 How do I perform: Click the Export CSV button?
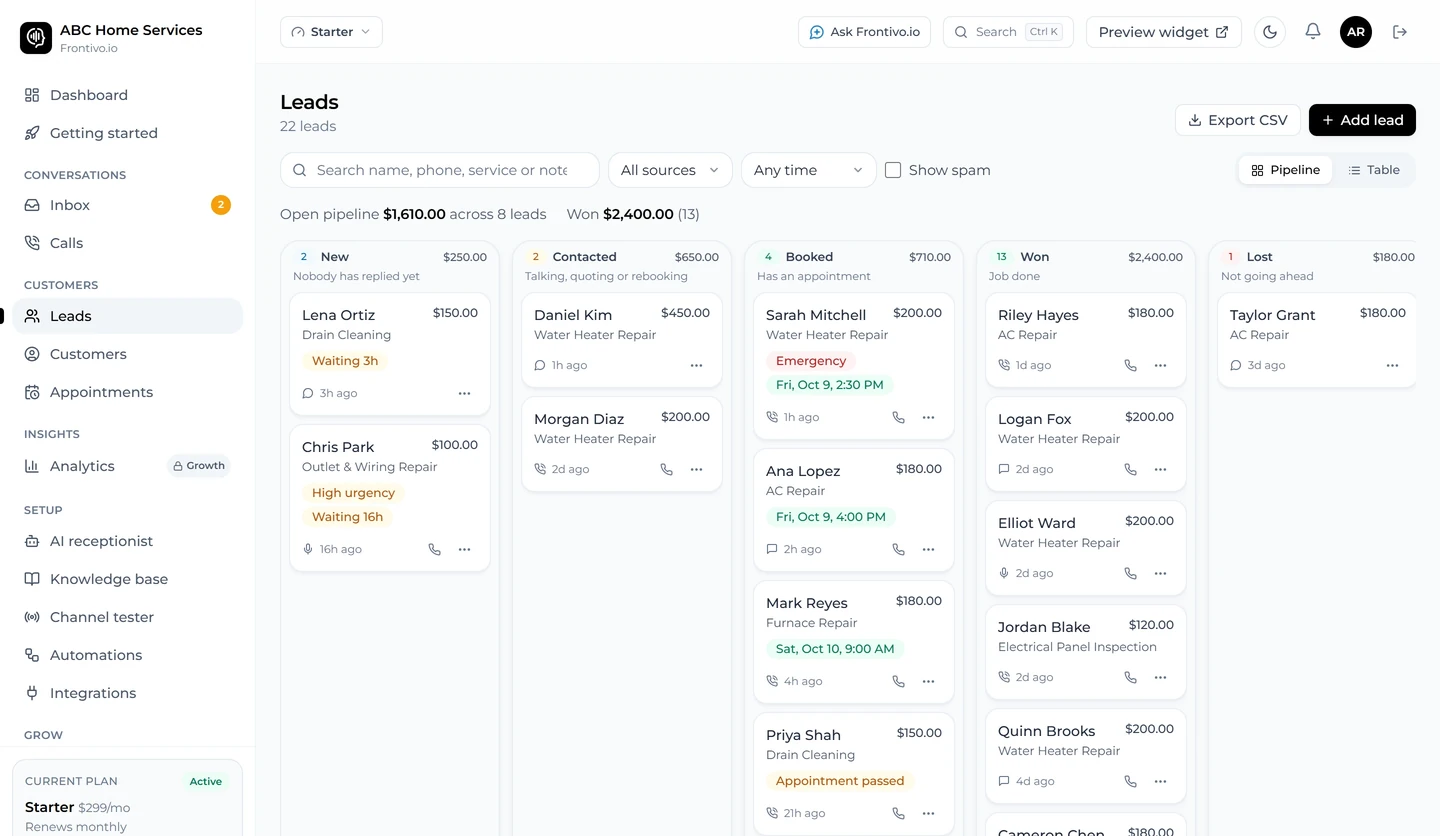click(1238, 120)
